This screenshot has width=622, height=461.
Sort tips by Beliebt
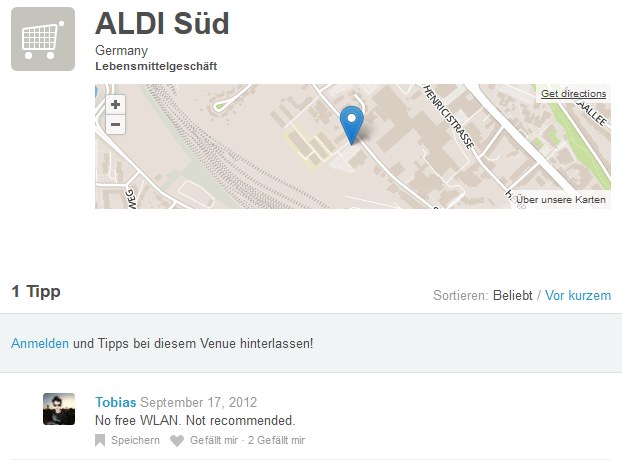click(x=512, y=296)
